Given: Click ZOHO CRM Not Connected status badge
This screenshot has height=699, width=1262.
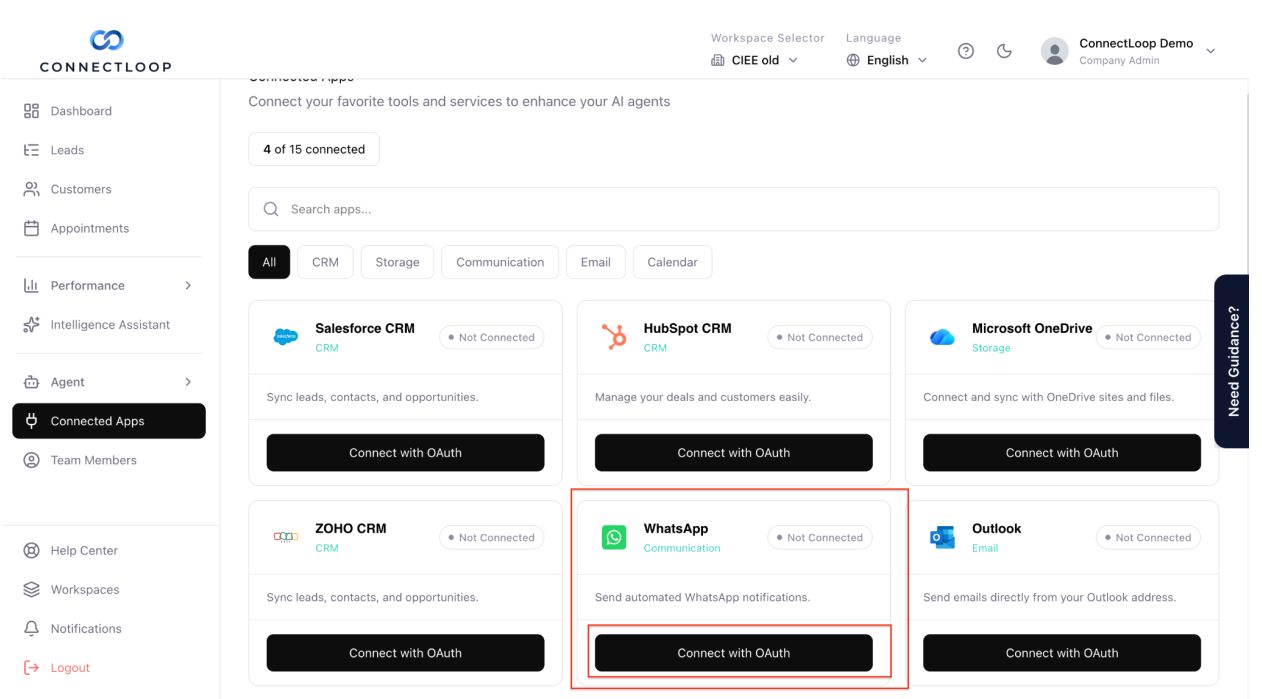Looking at the screenshot, I should click(x=491, y=537).
